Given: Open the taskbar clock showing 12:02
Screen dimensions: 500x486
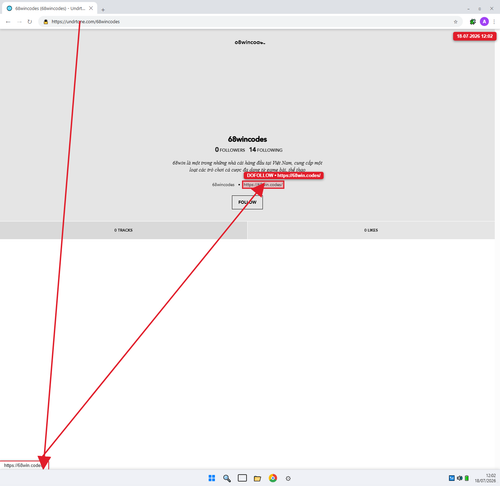Looking at the screenshot, I should click(x=485, y=478).
